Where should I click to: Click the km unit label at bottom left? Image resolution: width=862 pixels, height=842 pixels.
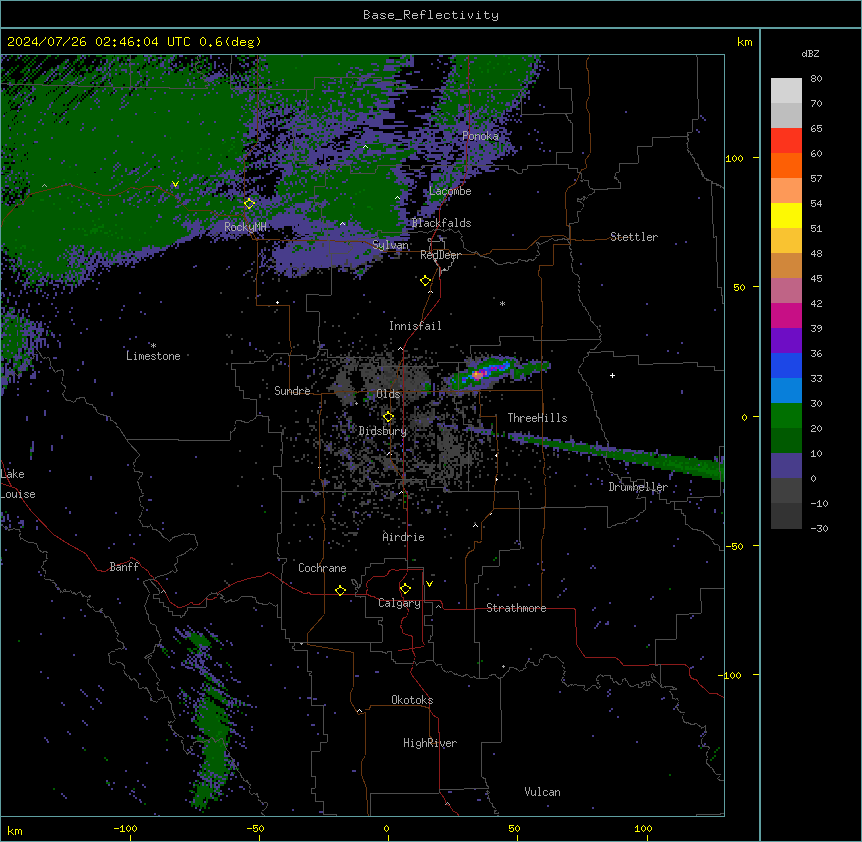coord(15,830)
